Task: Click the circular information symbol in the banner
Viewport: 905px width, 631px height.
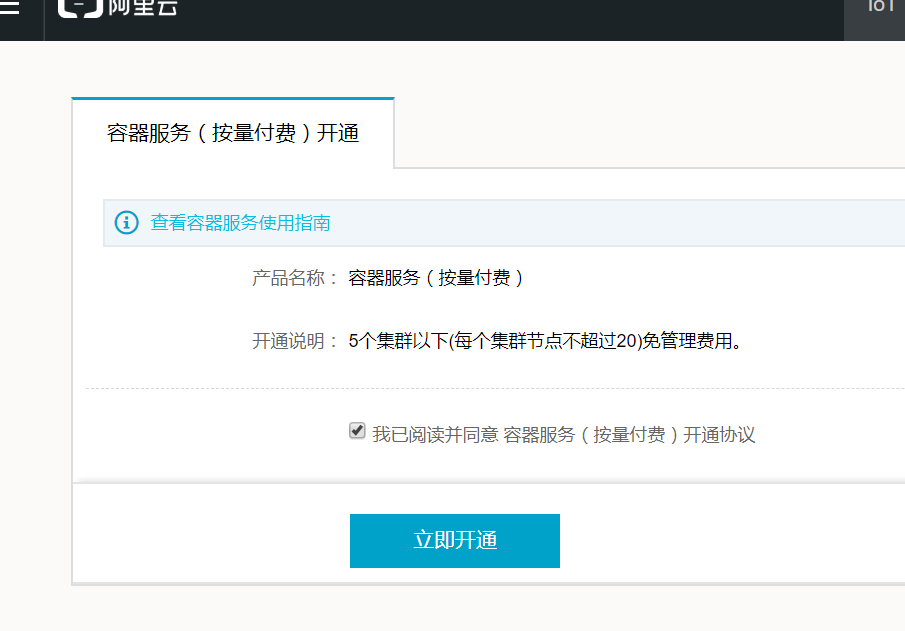Action: tap(126, 222)
